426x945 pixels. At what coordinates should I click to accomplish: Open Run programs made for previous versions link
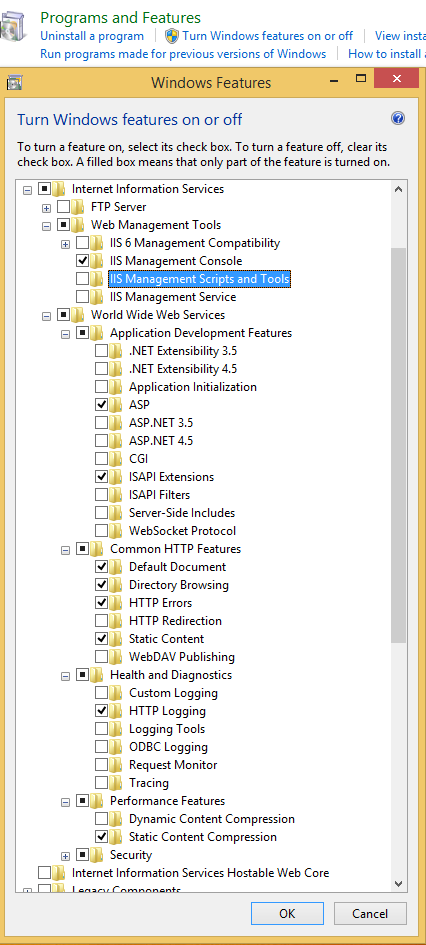click(x=183, y=54)
